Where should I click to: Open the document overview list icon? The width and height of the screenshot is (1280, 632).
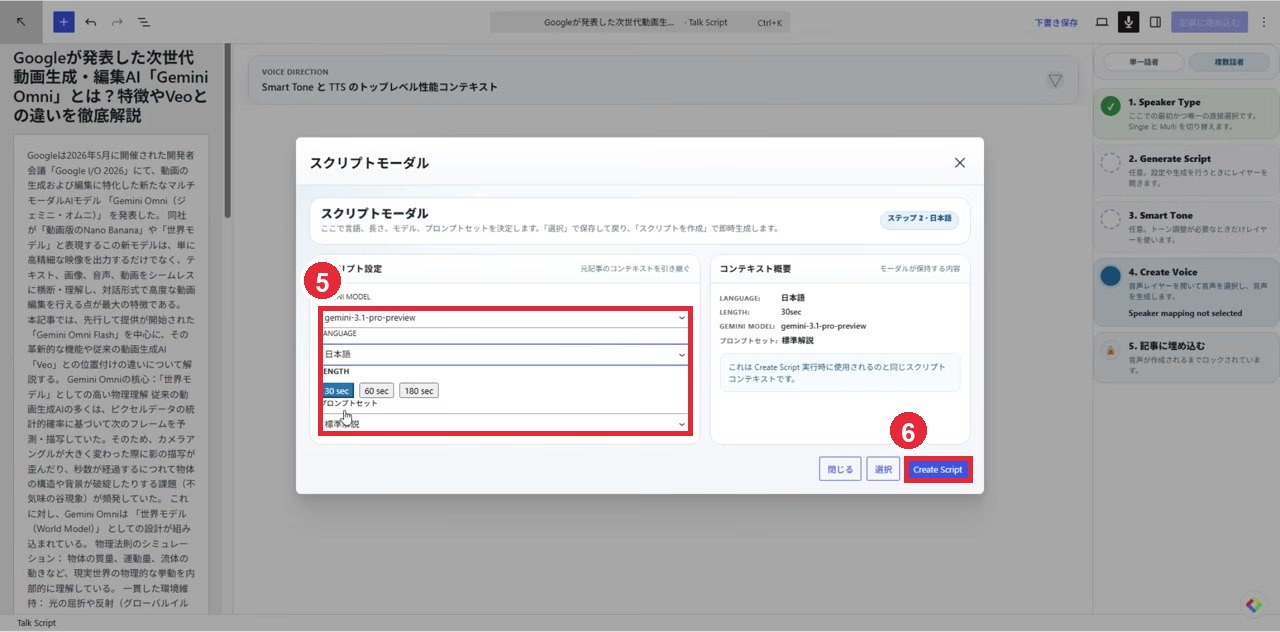(x=143, y=22)
